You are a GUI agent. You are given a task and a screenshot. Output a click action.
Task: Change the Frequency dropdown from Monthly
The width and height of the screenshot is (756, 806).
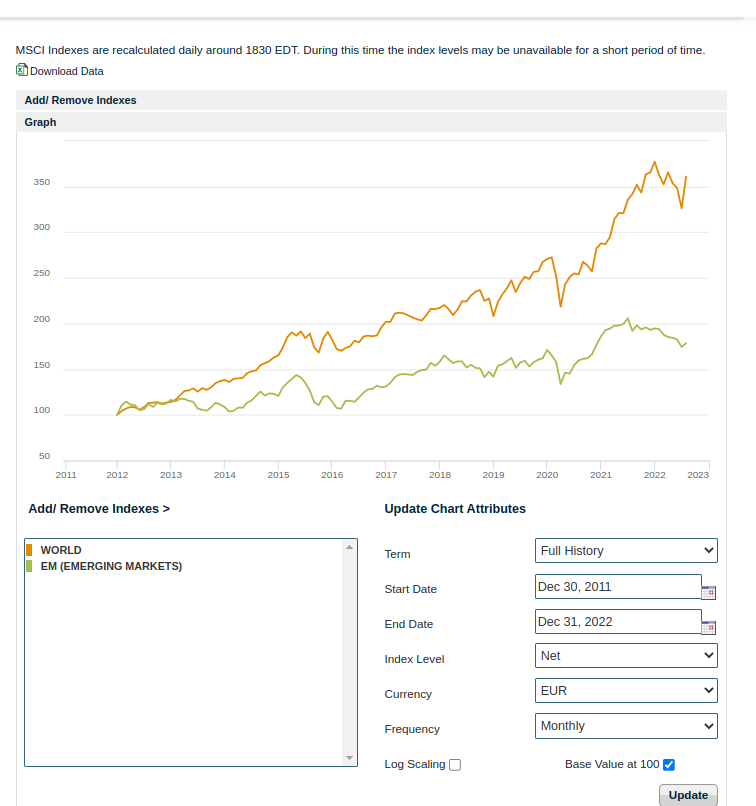[x=626, y=725]
